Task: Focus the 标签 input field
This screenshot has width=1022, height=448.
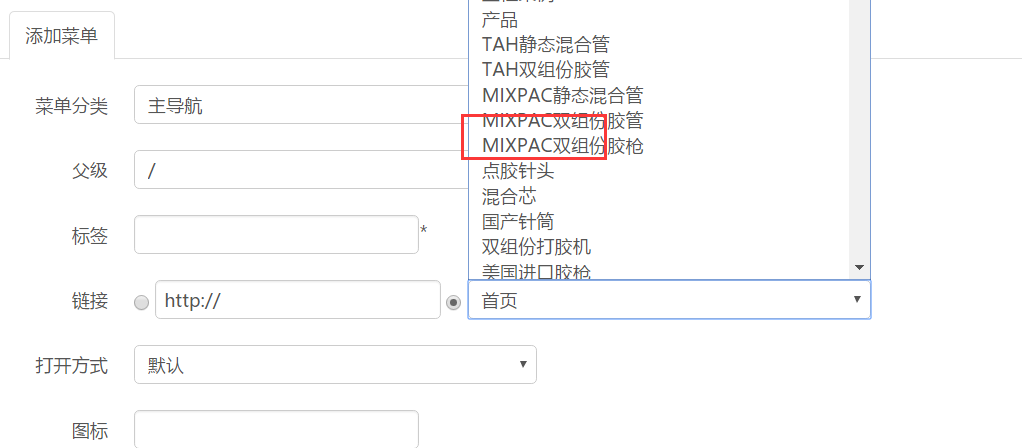Action: (x=276, y=235)
